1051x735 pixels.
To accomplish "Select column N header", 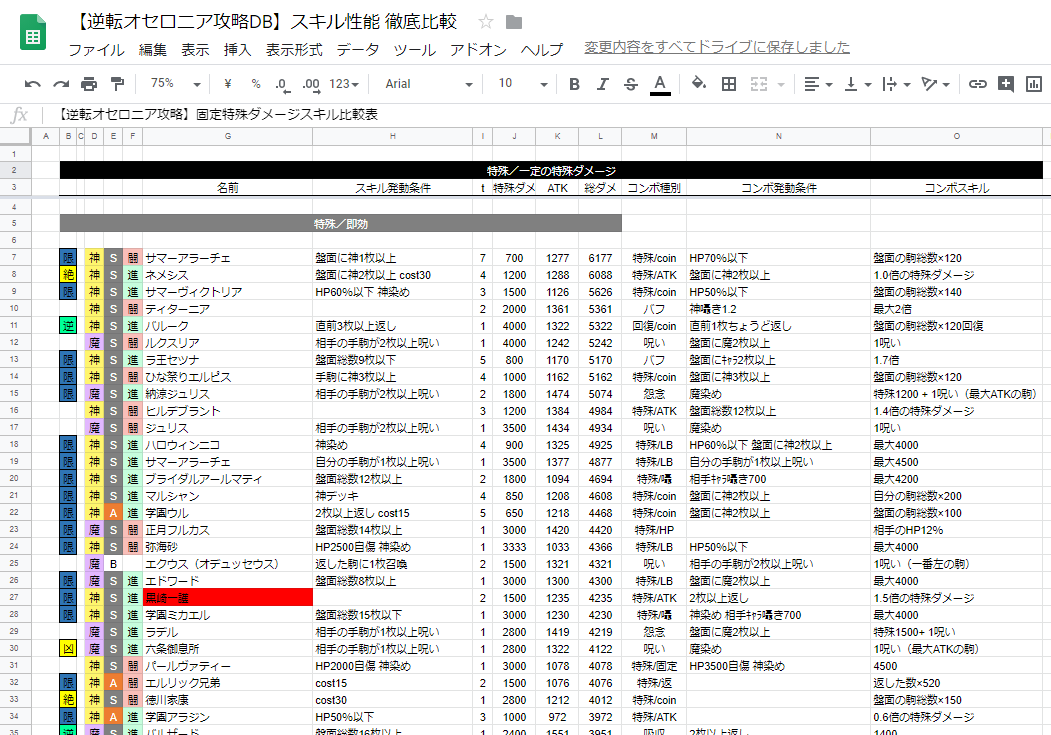I will pyautogui.click(x=778, y=136).
